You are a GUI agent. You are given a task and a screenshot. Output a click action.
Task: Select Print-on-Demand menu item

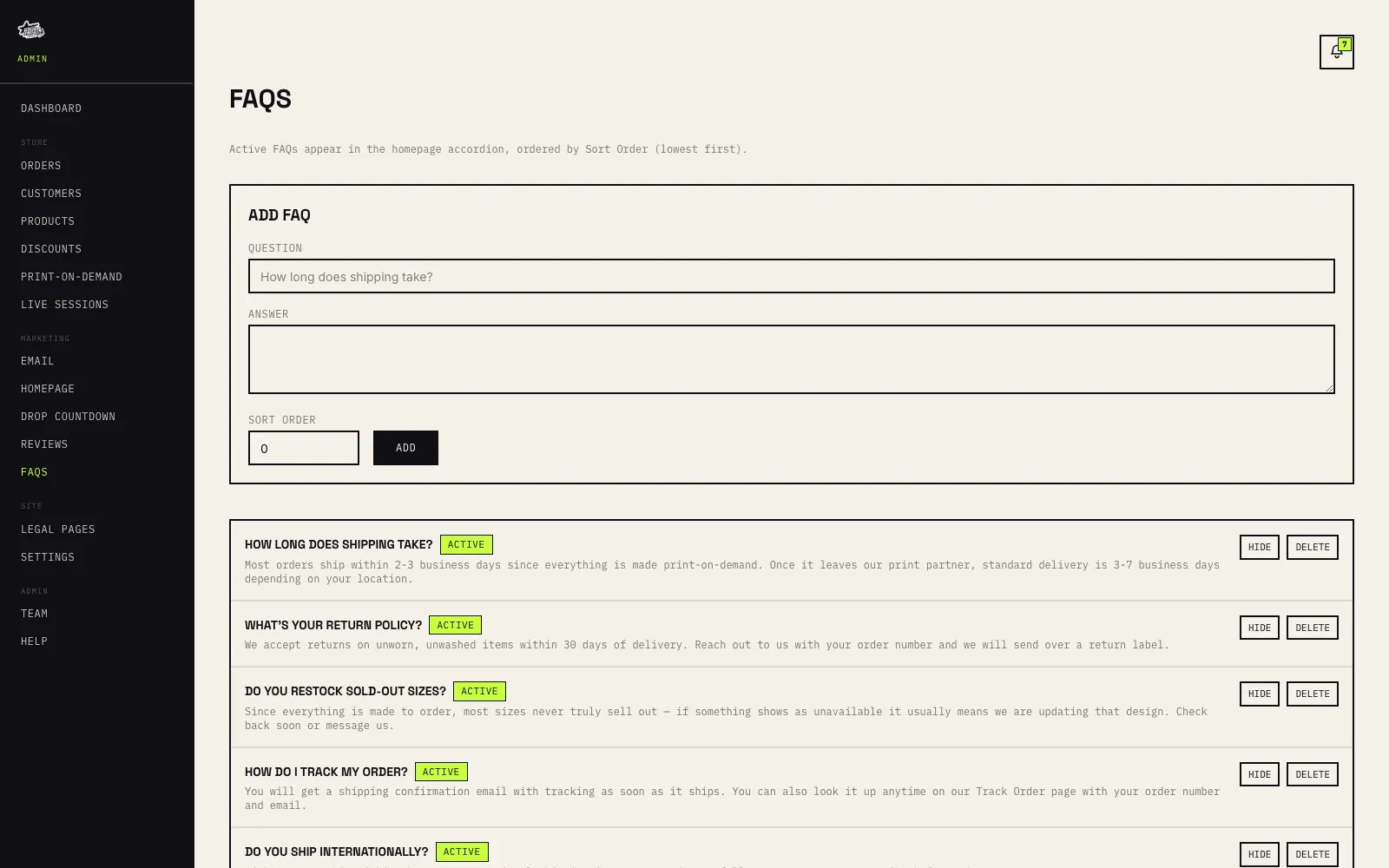click(71, 277)
